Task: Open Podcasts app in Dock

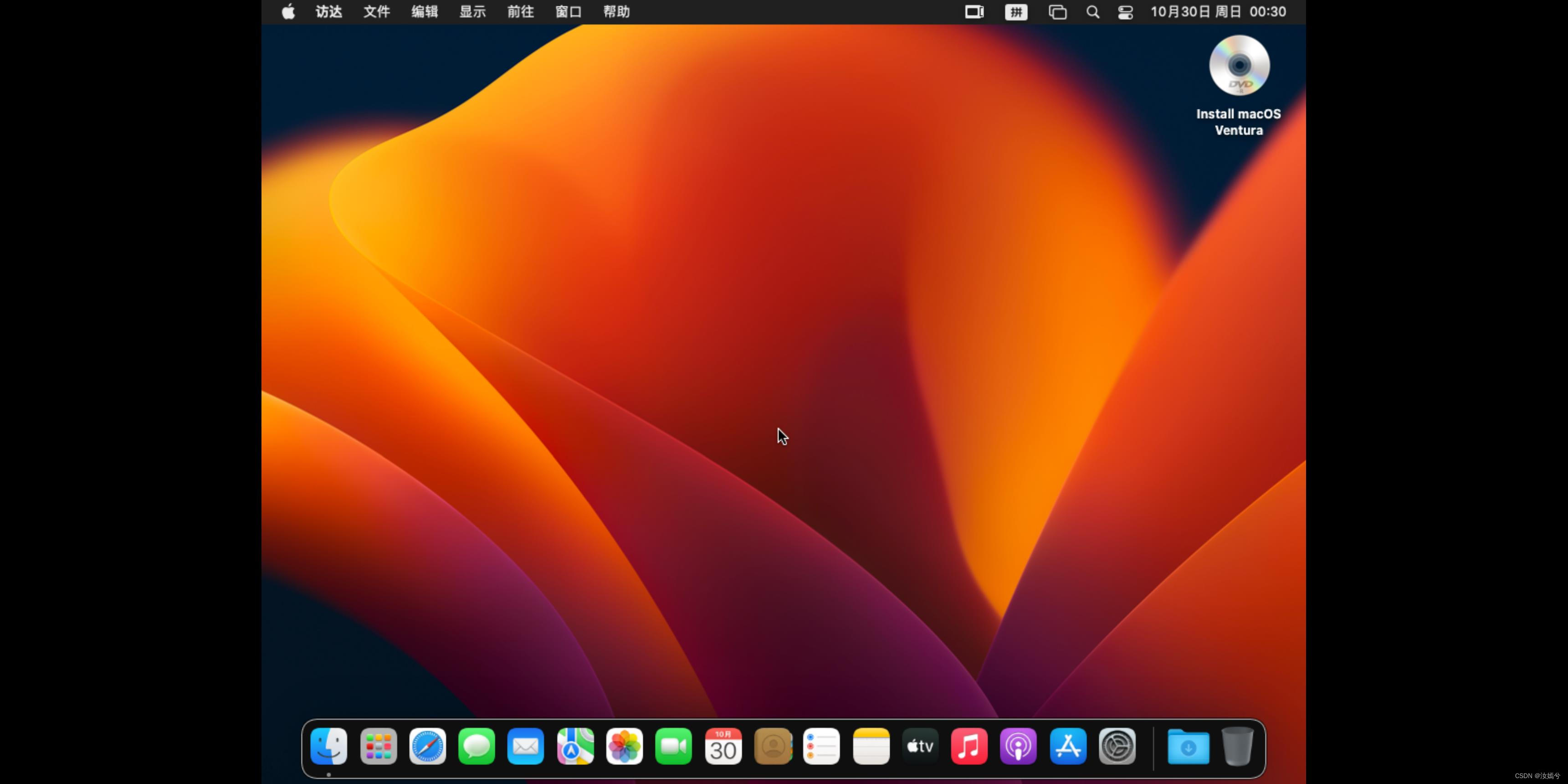Action: click(x=1018, y=746)
